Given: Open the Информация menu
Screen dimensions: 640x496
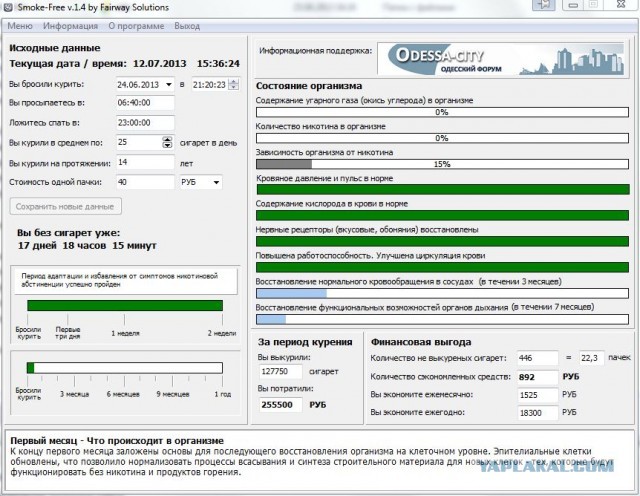Looking at the screenshot, I should [71, 26].
